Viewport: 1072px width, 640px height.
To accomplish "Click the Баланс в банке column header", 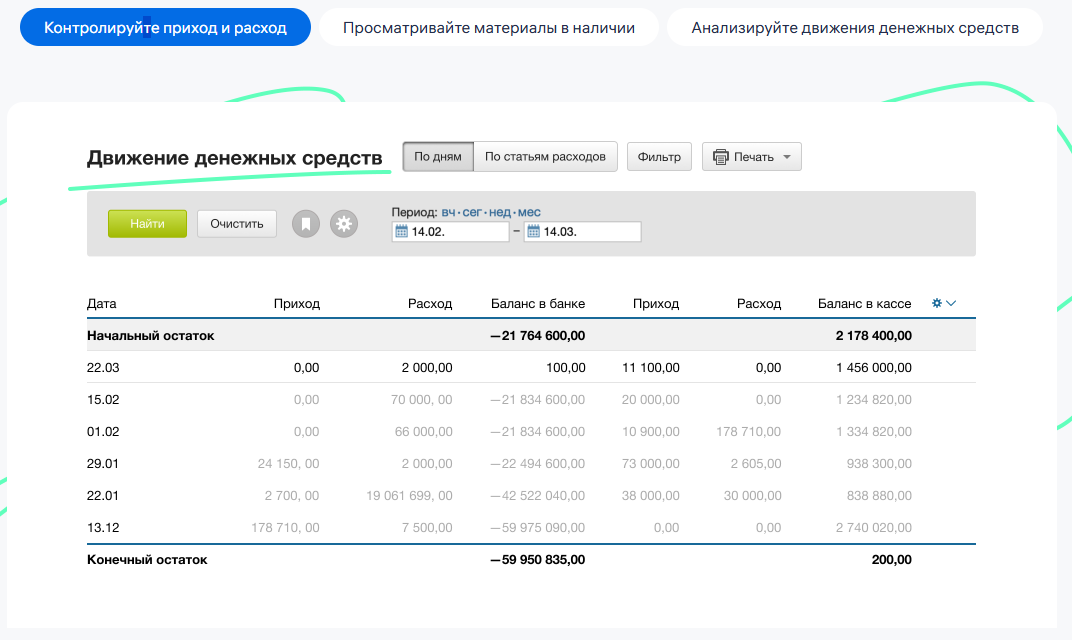I will (538, 304).
